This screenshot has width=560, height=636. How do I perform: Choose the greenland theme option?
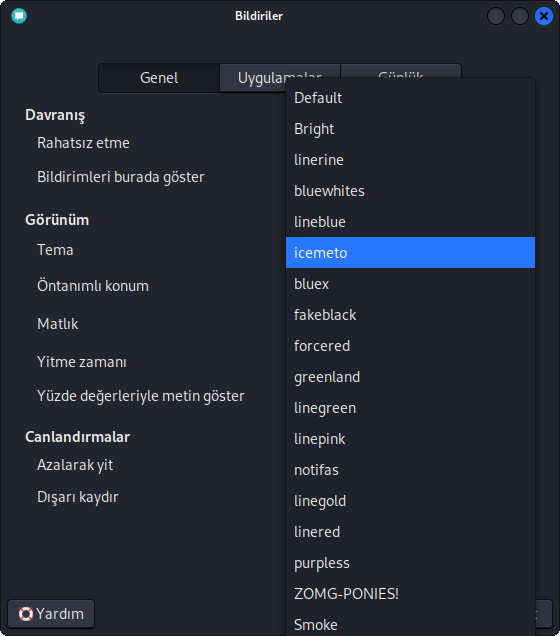(x=410, y=377)
